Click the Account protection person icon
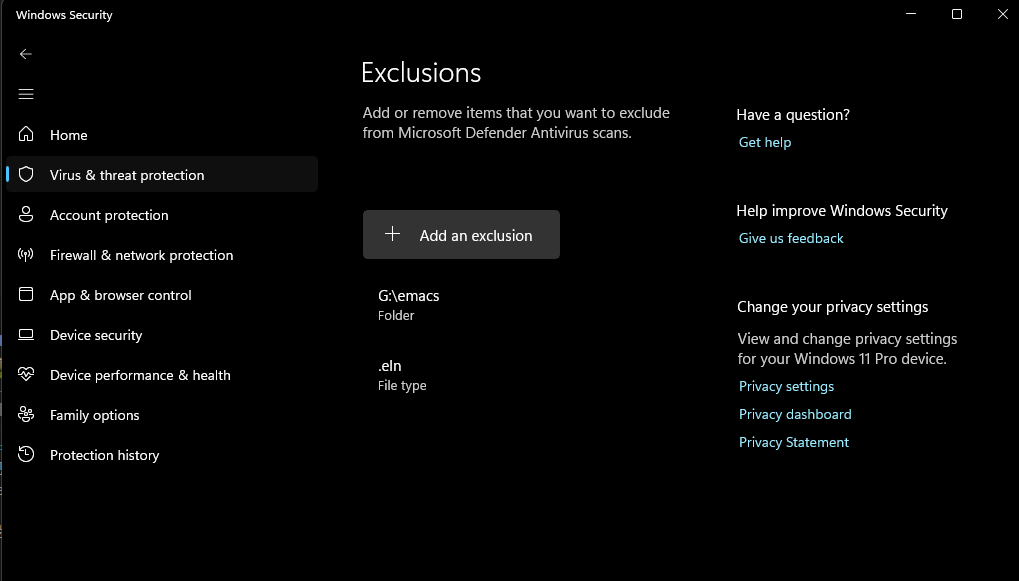This screenshot has height=581, width=1019. pyautogui.click(x=26, y=214)
